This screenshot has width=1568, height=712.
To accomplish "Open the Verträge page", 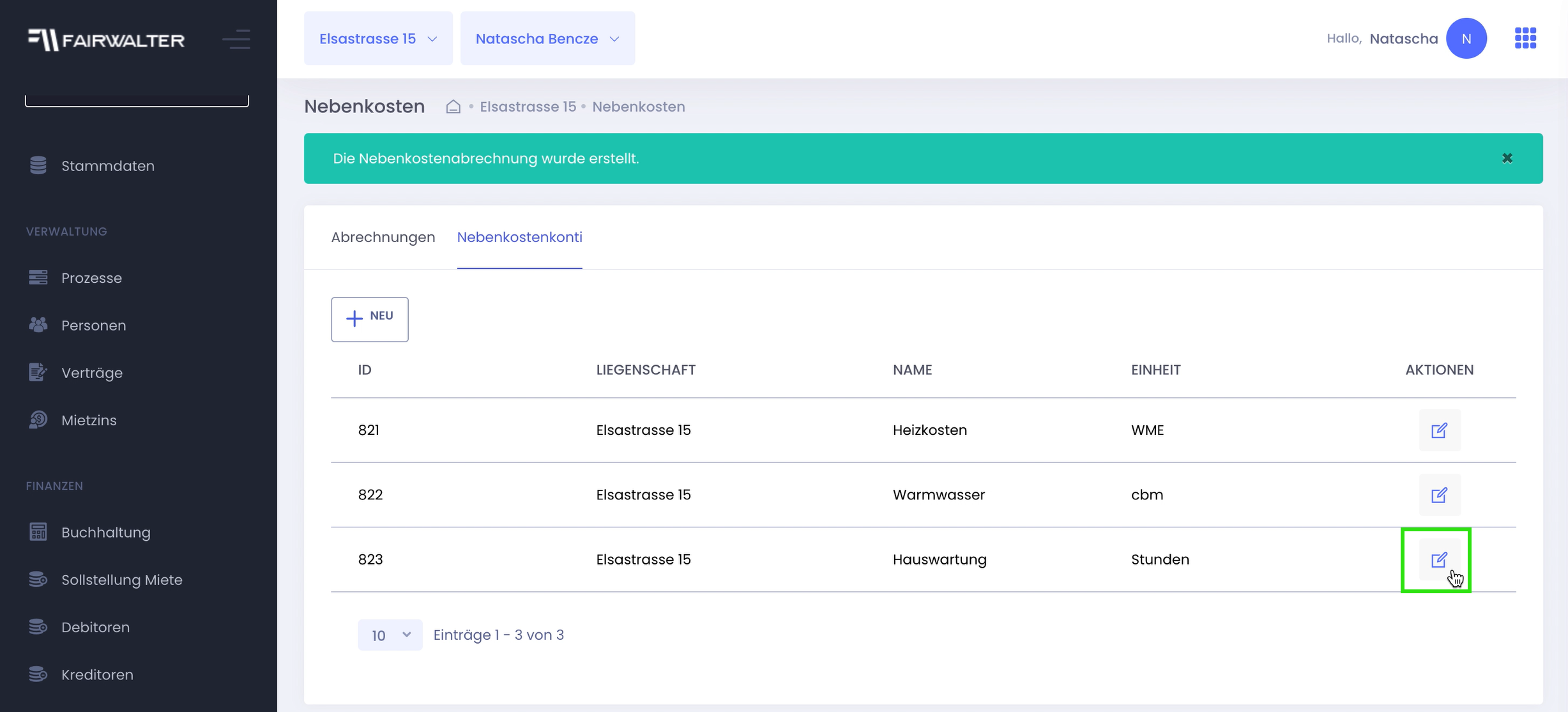I will coord(92,373).
